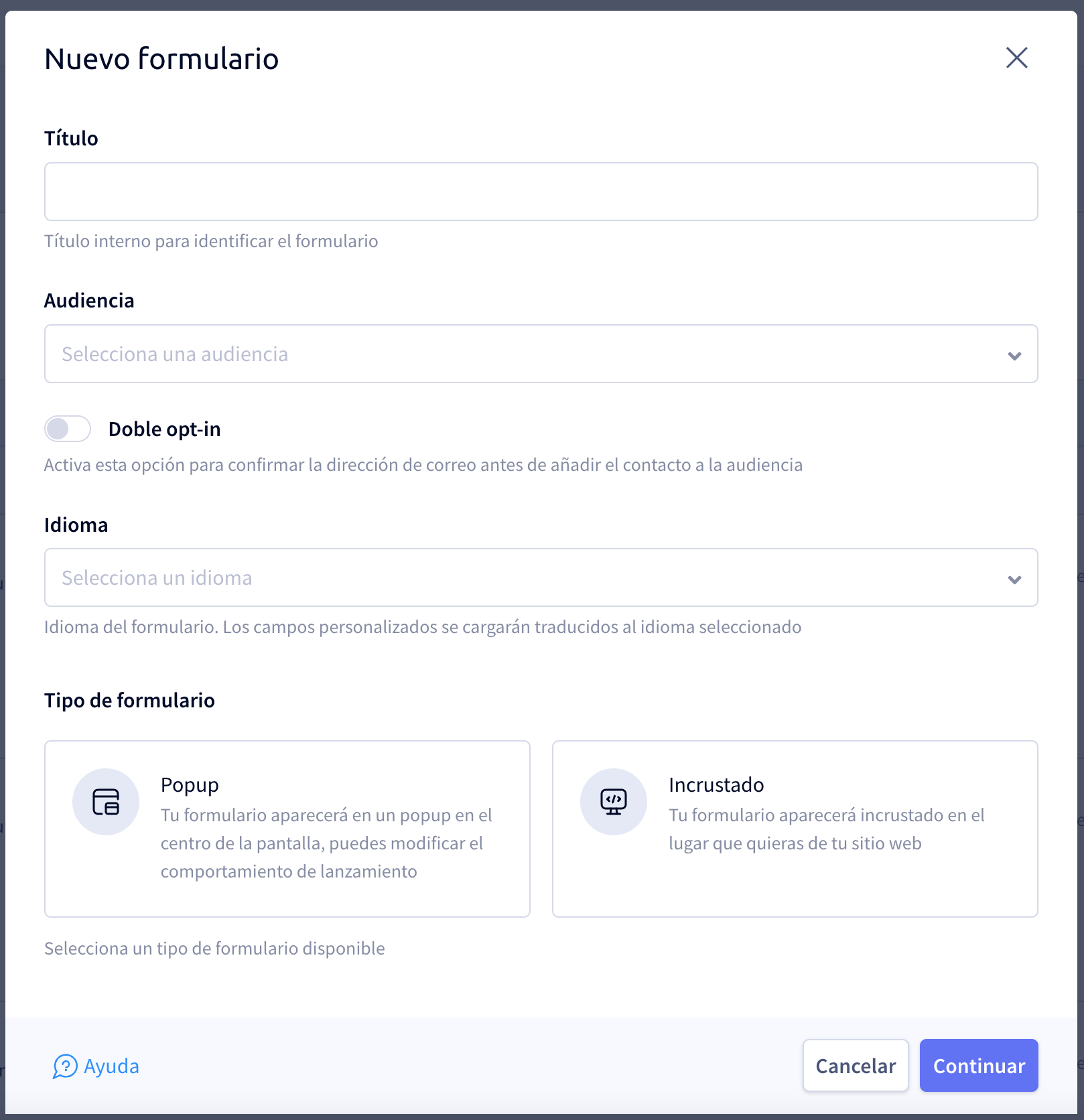Open the Ayuda help link
This screenshot has height=1120, width=1084.
111,1066
